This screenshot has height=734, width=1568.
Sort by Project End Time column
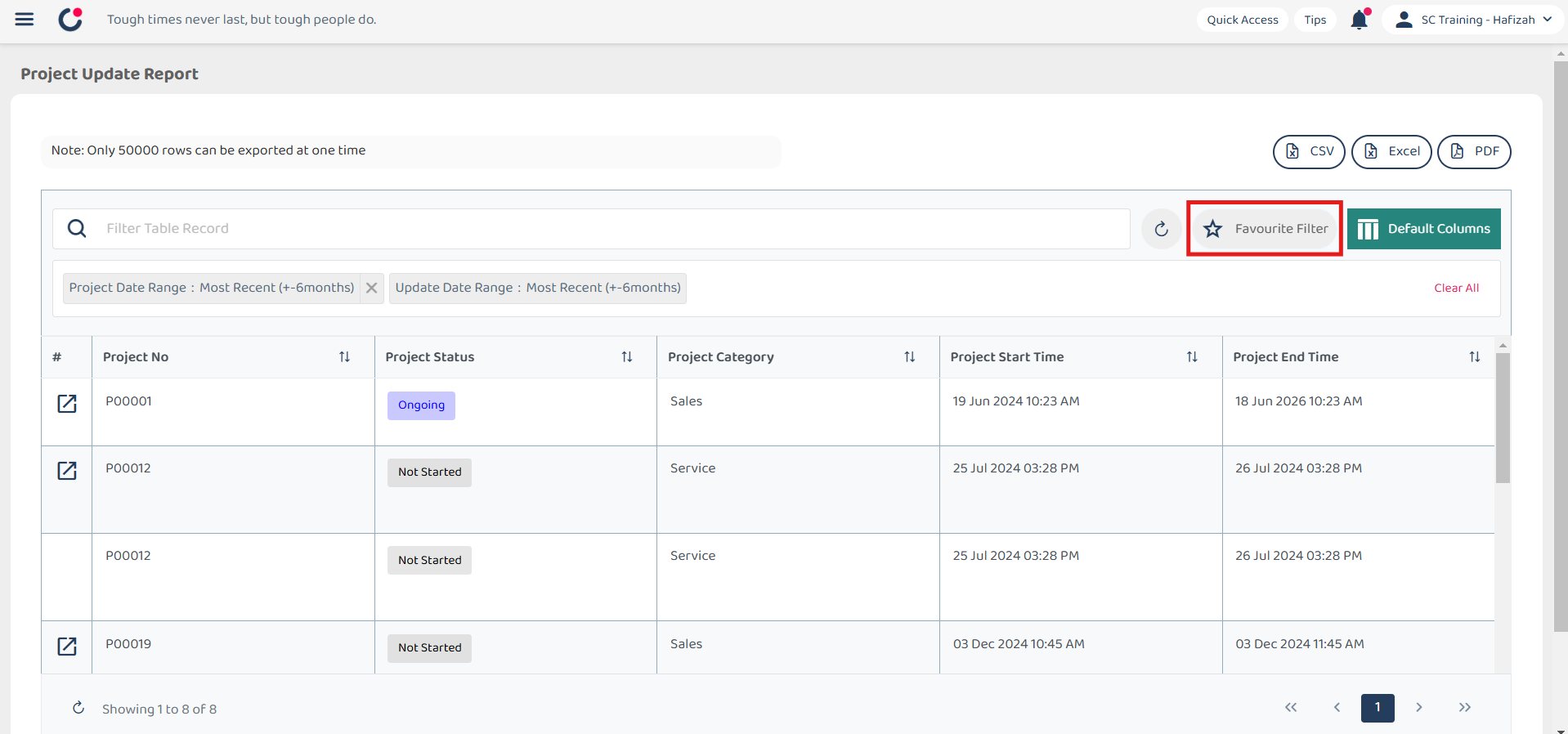(x=1474, y=357)
